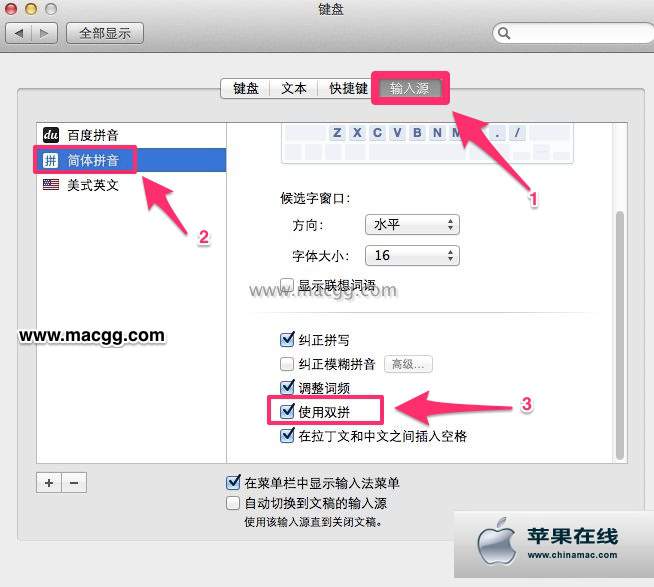Select 百度拼音 input source
The image size is (654, 587).
131,135
